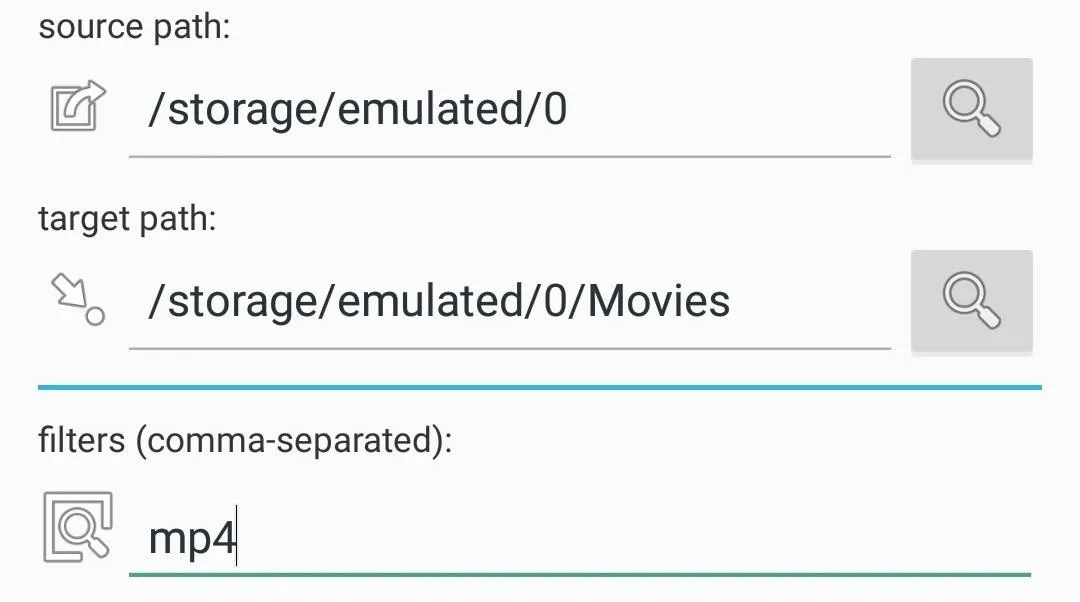The width and height of the screenshot is (1080, 602).
Task: Click the "source path:" label
Action: (134, 28)
